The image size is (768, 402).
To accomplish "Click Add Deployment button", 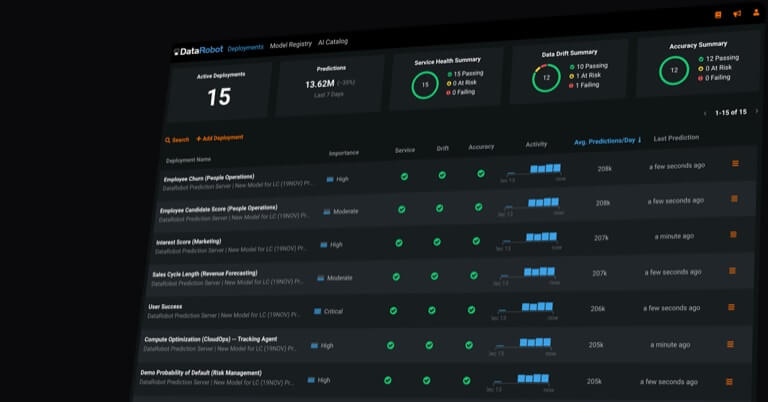I will [220, 138].
